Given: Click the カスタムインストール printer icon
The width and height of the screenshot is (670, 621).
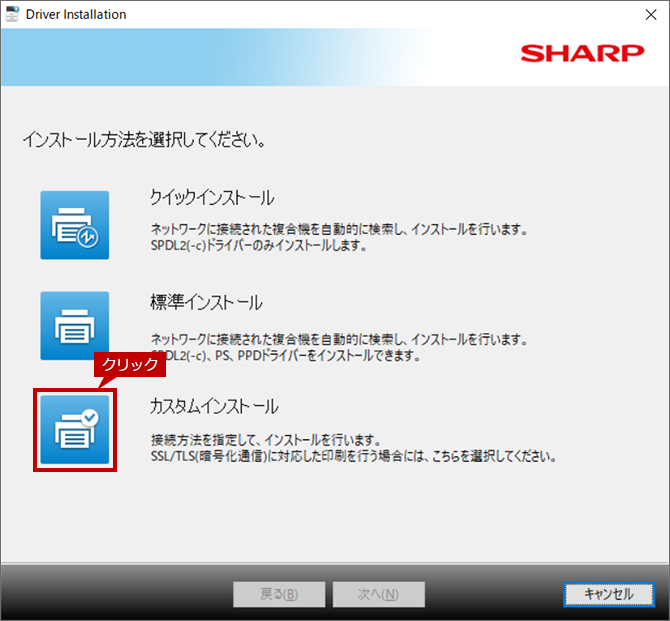Looking at the screenshot, I should [75, 430].
